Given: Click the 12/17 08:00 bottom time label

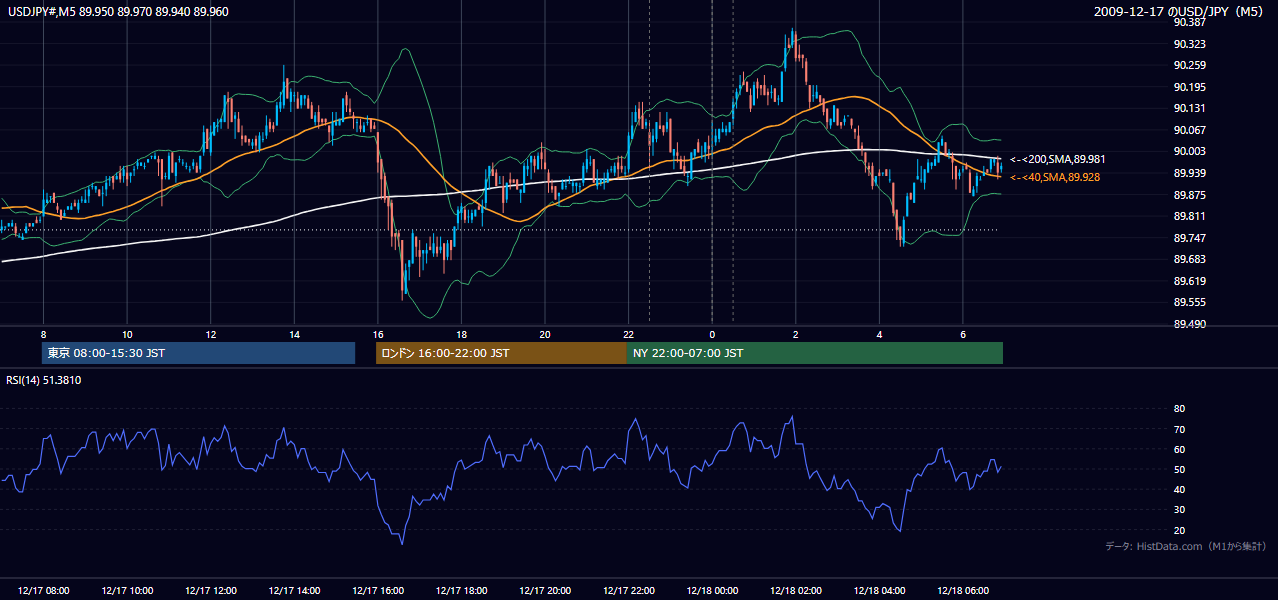Looking at the screenshot, I should (x=43, y=591).
